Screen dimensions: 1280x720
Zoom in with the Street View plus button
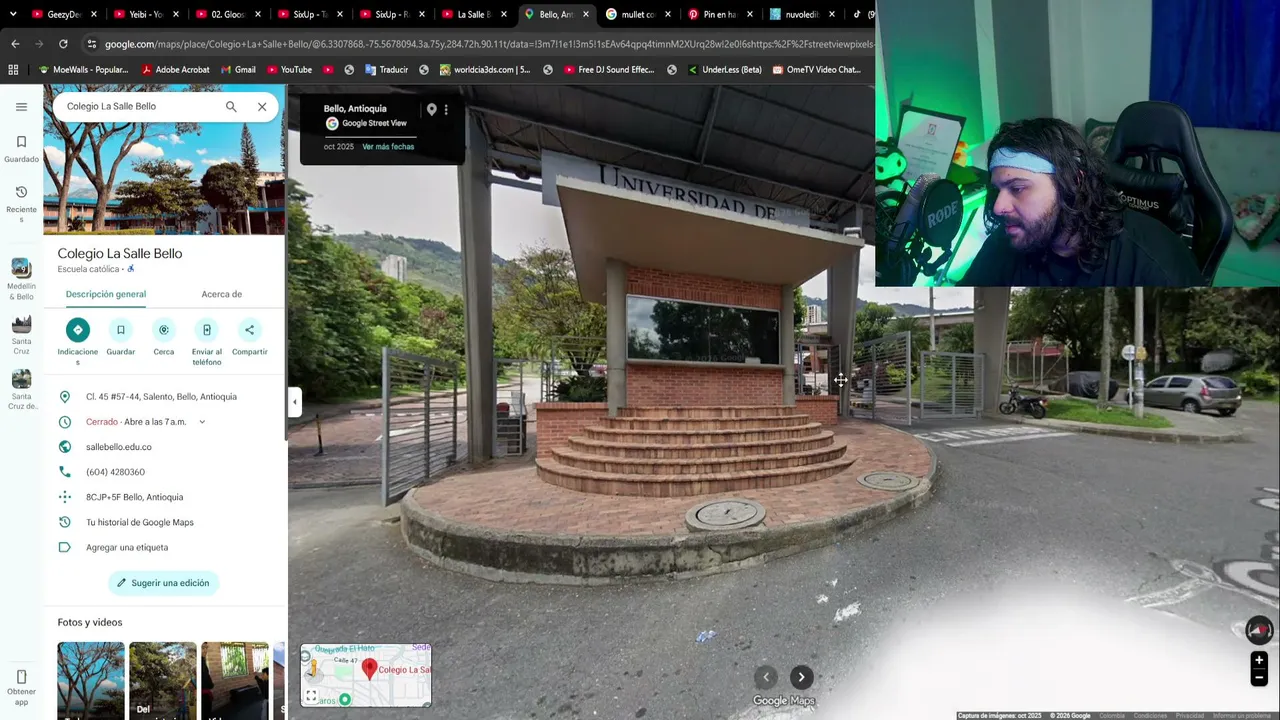tap(1259, 660)
